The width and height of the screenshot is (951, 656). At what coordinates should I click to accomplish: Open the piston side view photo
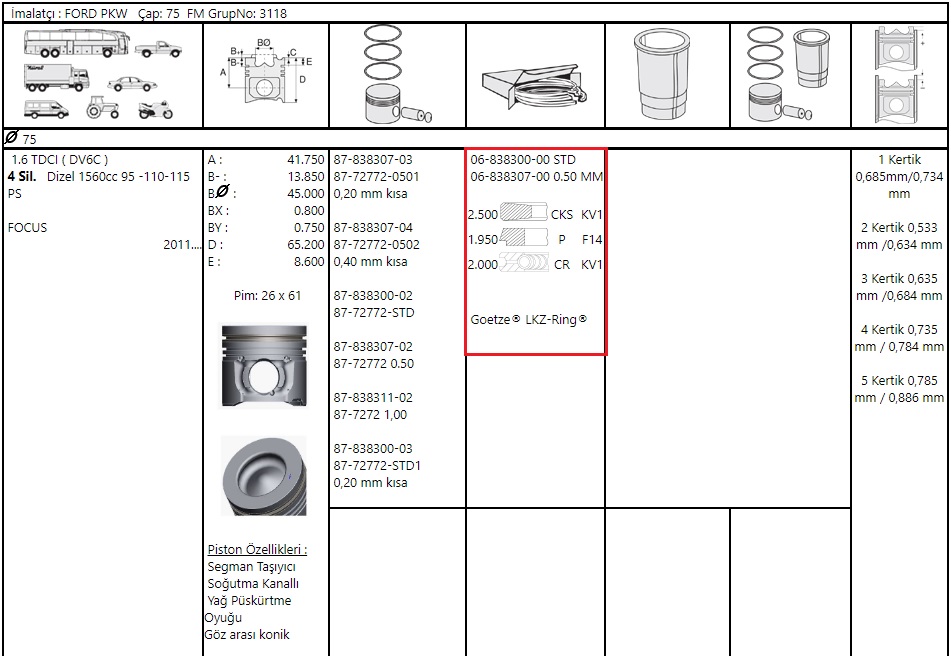(x=264, y=366)
